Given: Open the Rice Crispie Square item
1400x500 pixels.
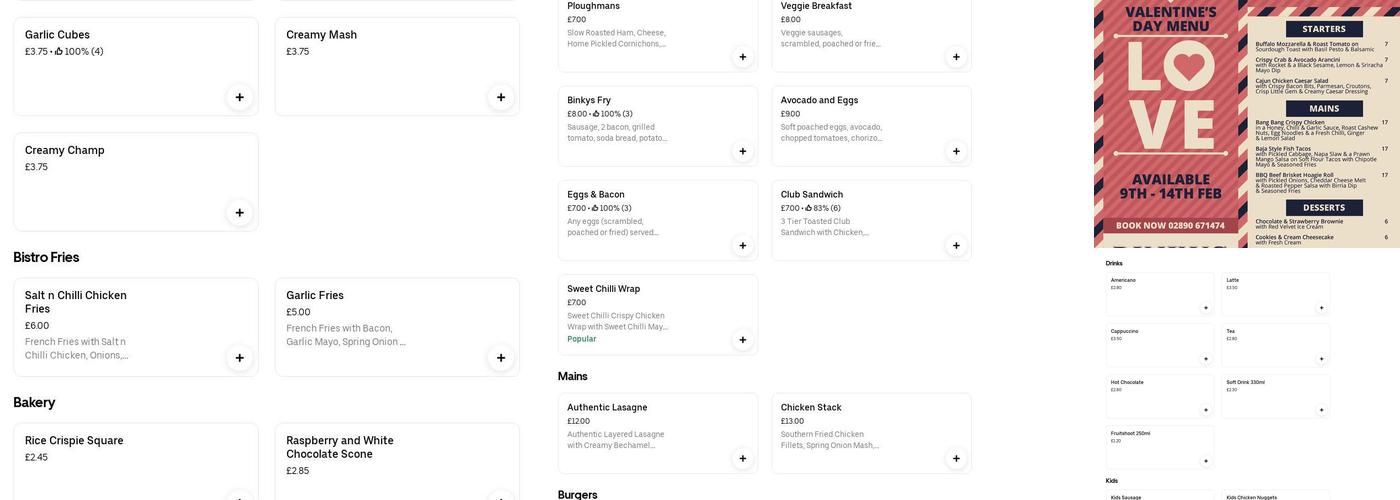Looking at the screenshot, I should click(135, 455).
